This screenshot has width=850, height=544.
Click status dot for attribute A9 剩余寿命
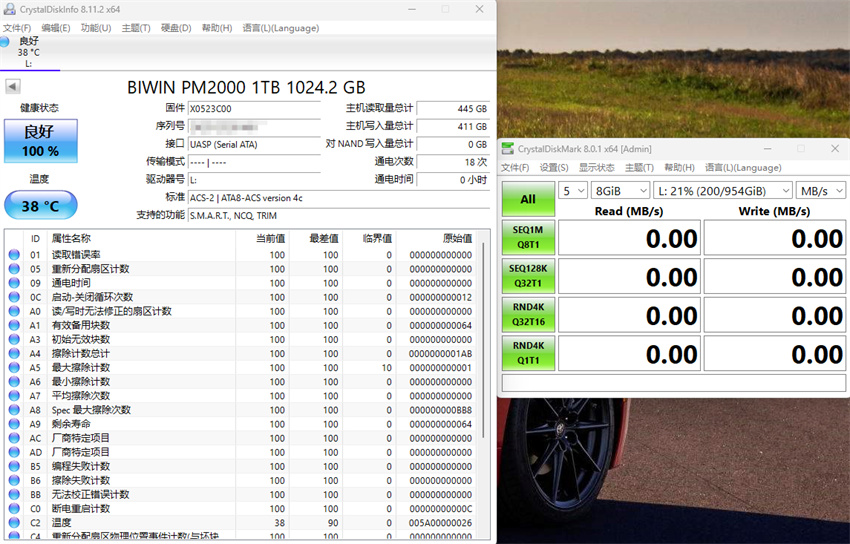click(x=14, y=424)
